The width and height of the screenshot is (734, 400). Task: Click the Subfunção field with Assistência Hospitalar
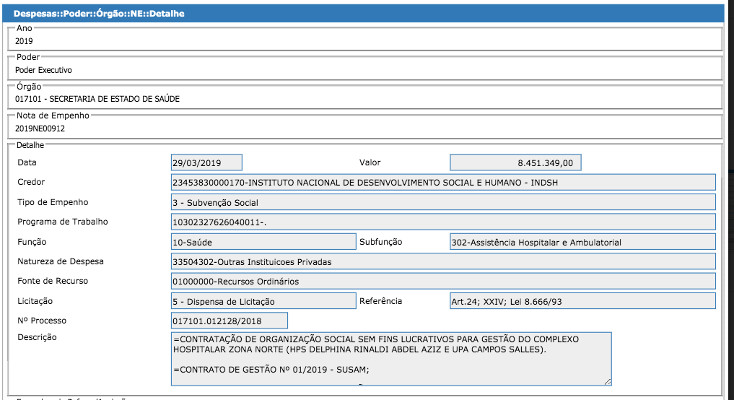(582, 242)
